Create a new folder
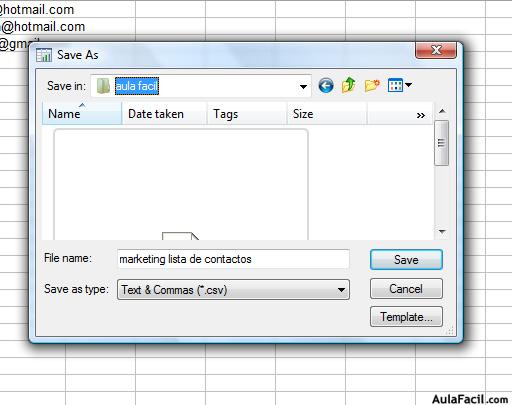Screen dimensions: 512x405 (x=372, y=86)
